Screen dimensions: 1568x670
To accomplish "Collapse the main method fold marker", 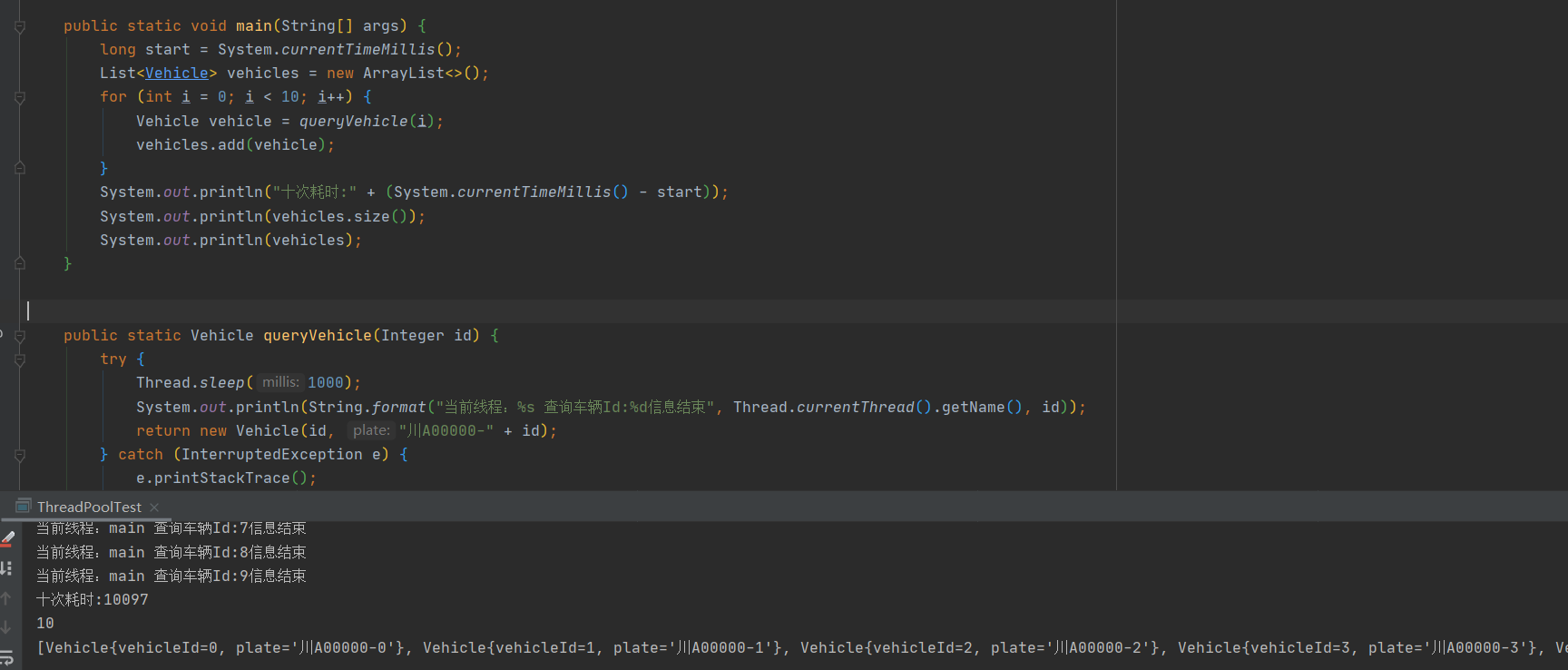I will coord(20,26).
